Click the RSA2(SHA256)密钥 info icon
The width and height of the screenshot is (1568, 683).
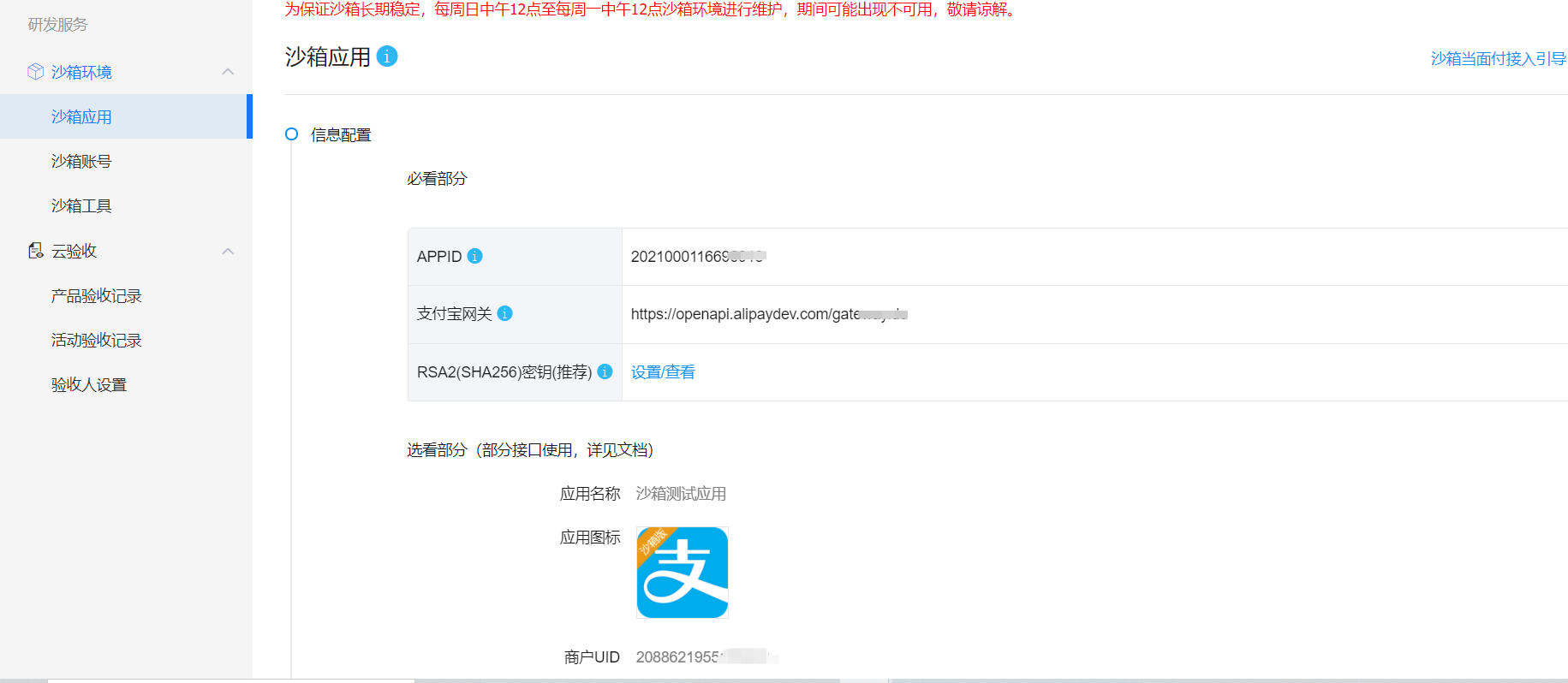pyautogui.click(x=605, y=371)
